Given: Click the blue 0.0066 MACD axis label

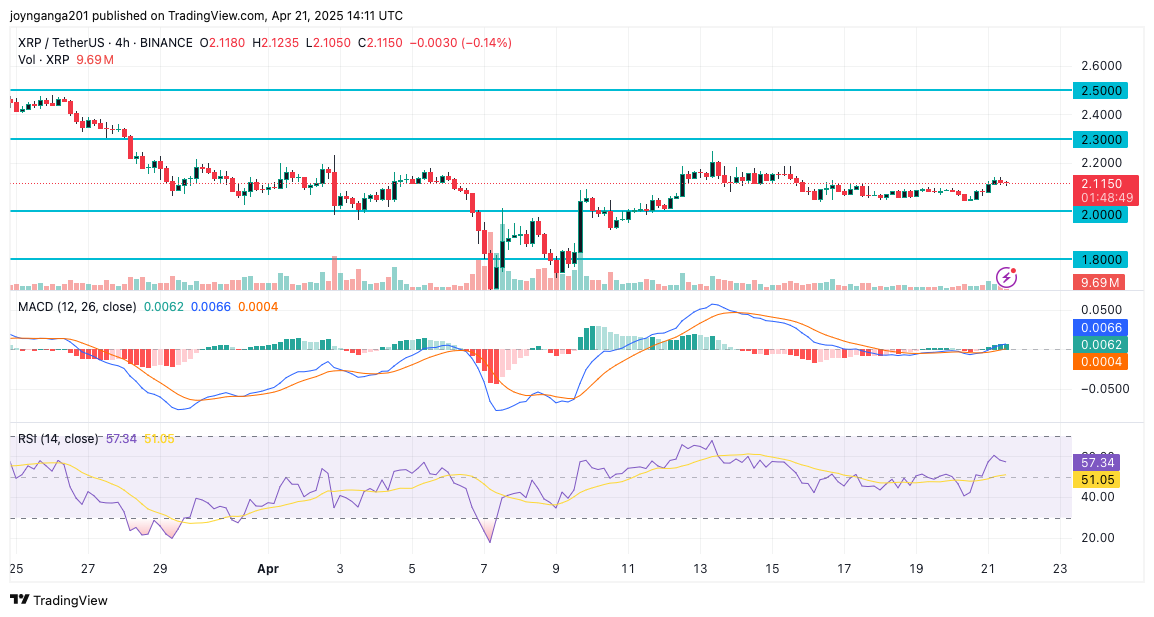Looking at the screenshot, I should point(1099,327).
